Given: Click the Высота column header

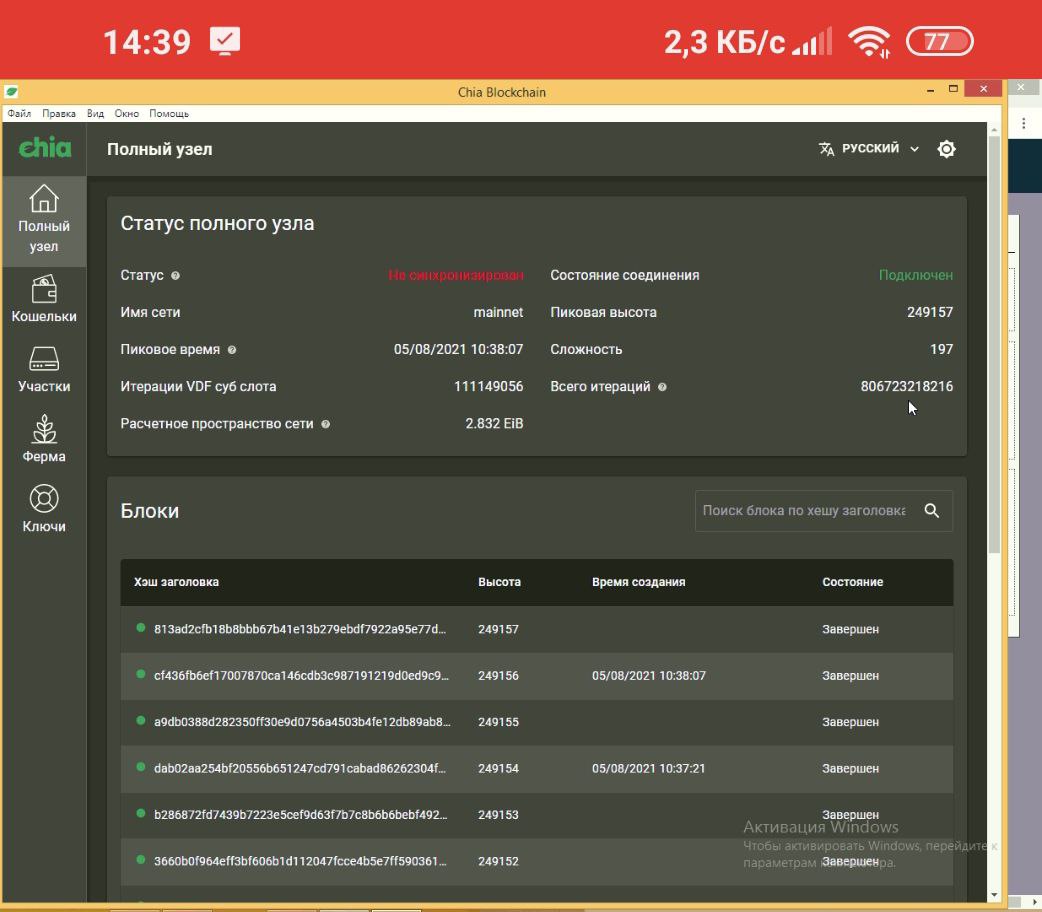Looking at the screenshot, I should pyautogui.click(x=499, y=582).
